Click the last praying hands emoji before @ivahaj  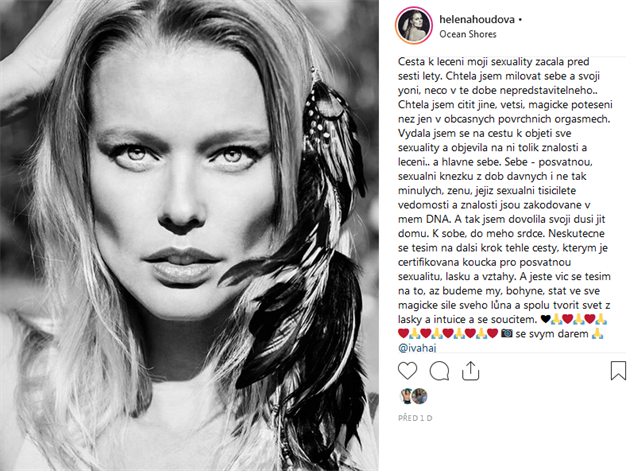coord(597,333)
